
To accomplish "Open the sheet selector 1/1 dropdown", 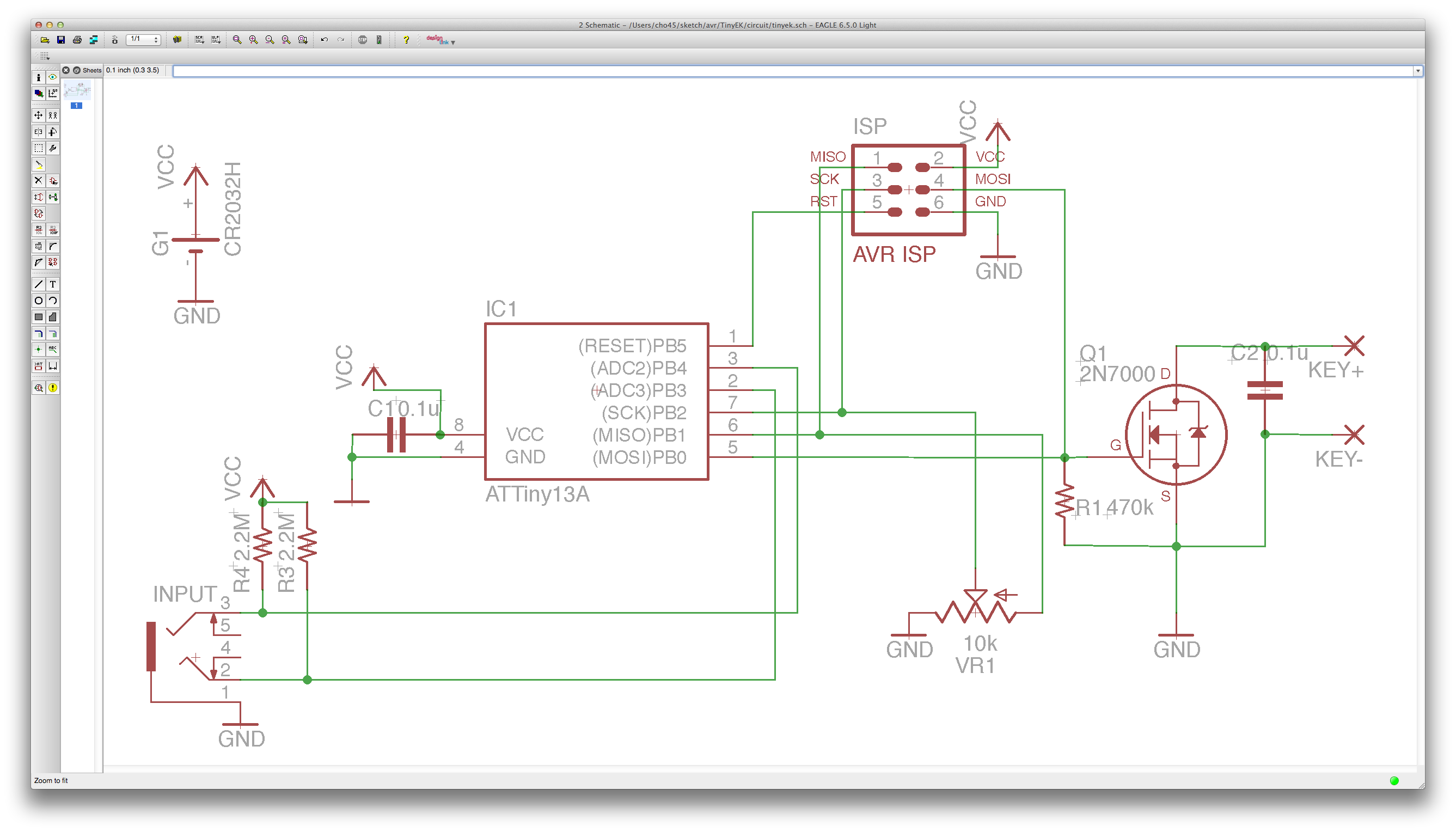I will 143,40.
